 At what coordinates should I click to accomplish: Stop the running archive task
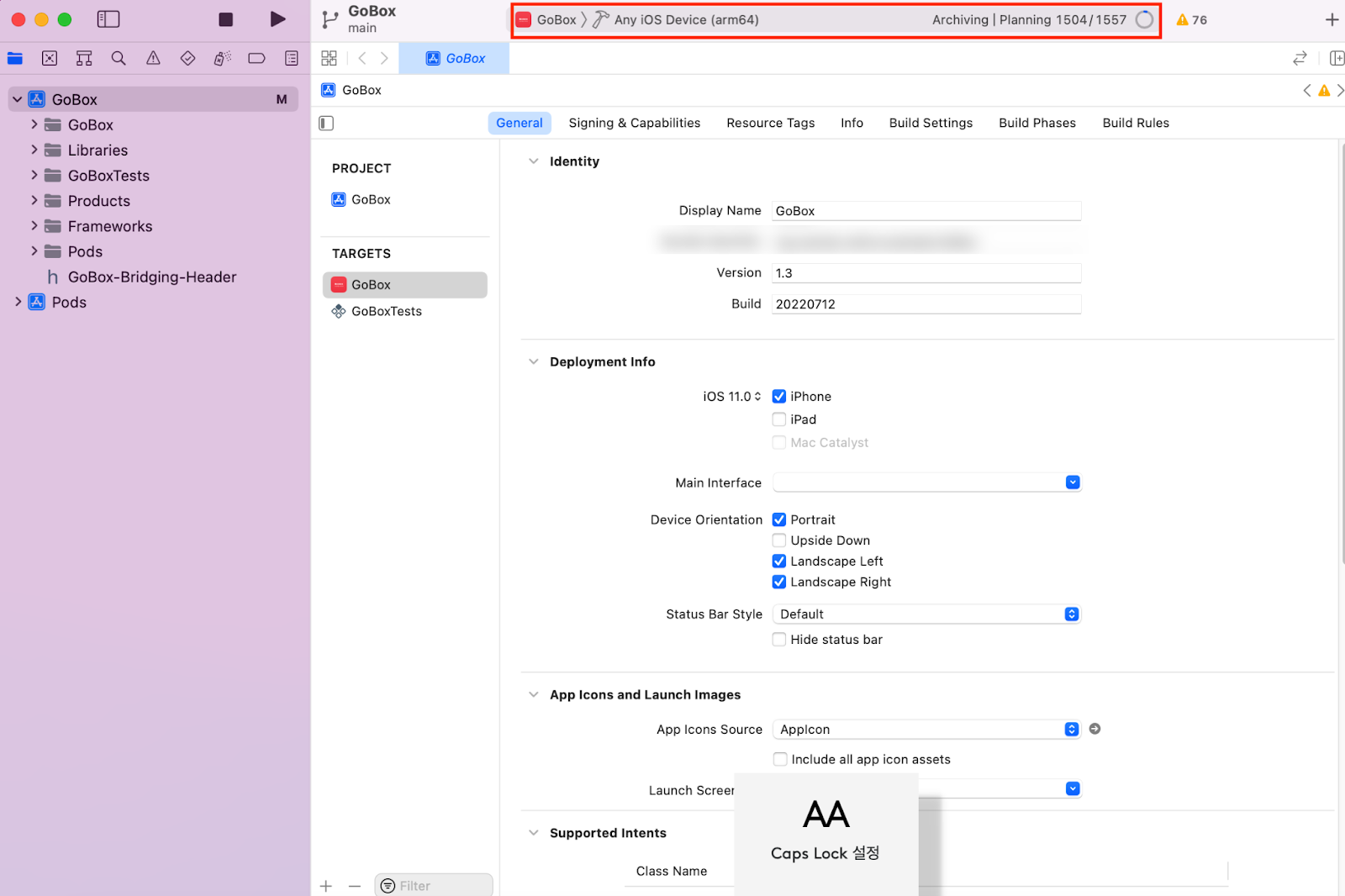pos(225,19)
